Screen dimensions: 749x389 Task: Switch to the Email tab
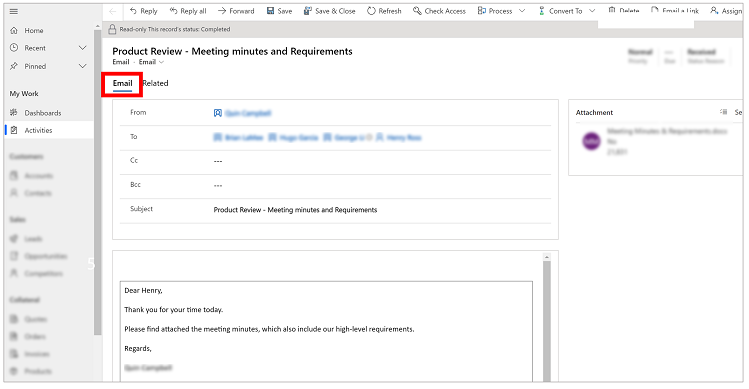coord(122,84)
